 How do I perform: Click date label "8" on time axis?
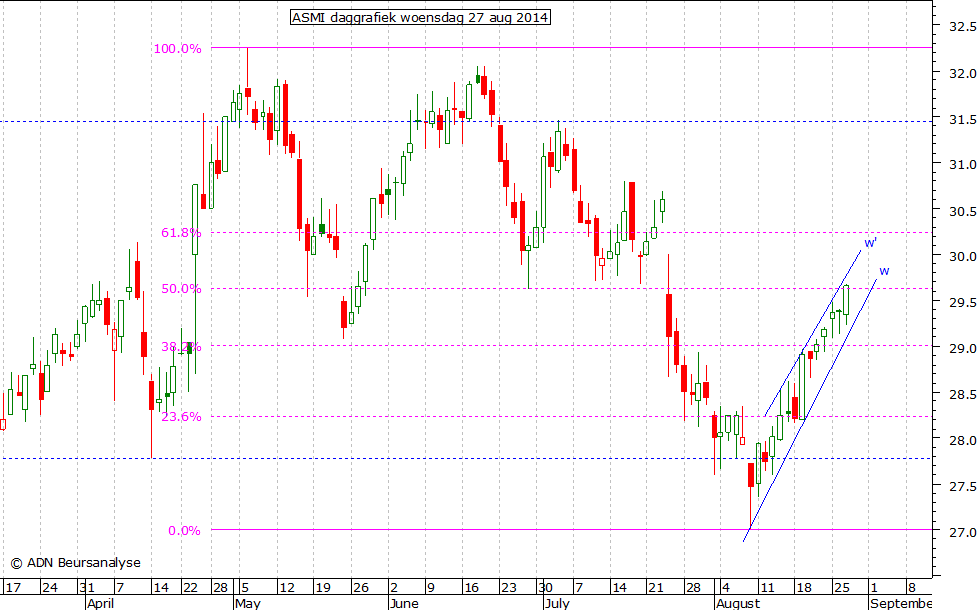[x=911, y=588]
